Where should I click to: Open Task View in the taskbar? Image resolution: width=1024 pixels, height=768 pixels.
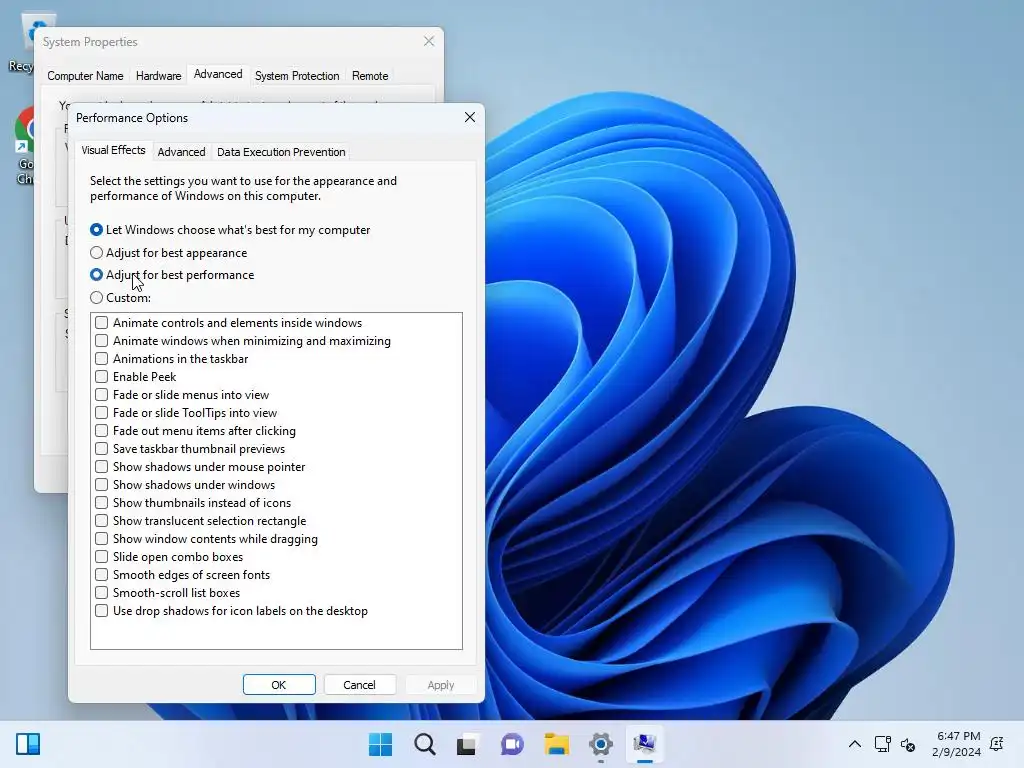click(468, 744)
